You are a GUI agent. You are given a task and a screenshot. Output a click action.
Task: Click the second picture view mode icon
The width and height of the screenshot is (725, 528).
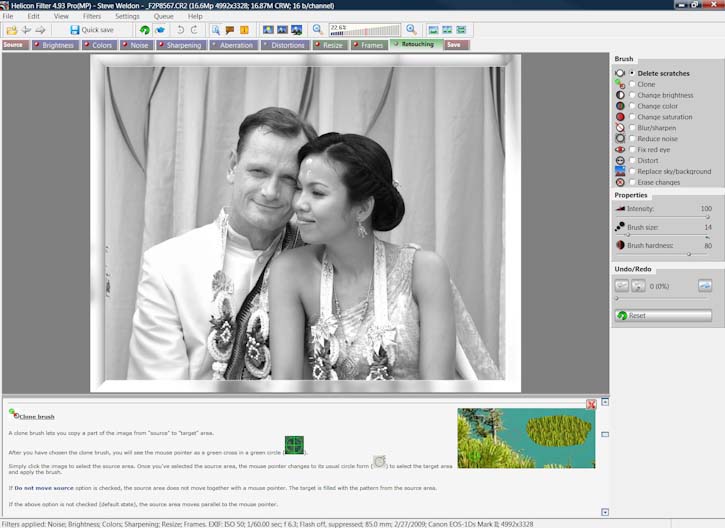click(283, 30)
